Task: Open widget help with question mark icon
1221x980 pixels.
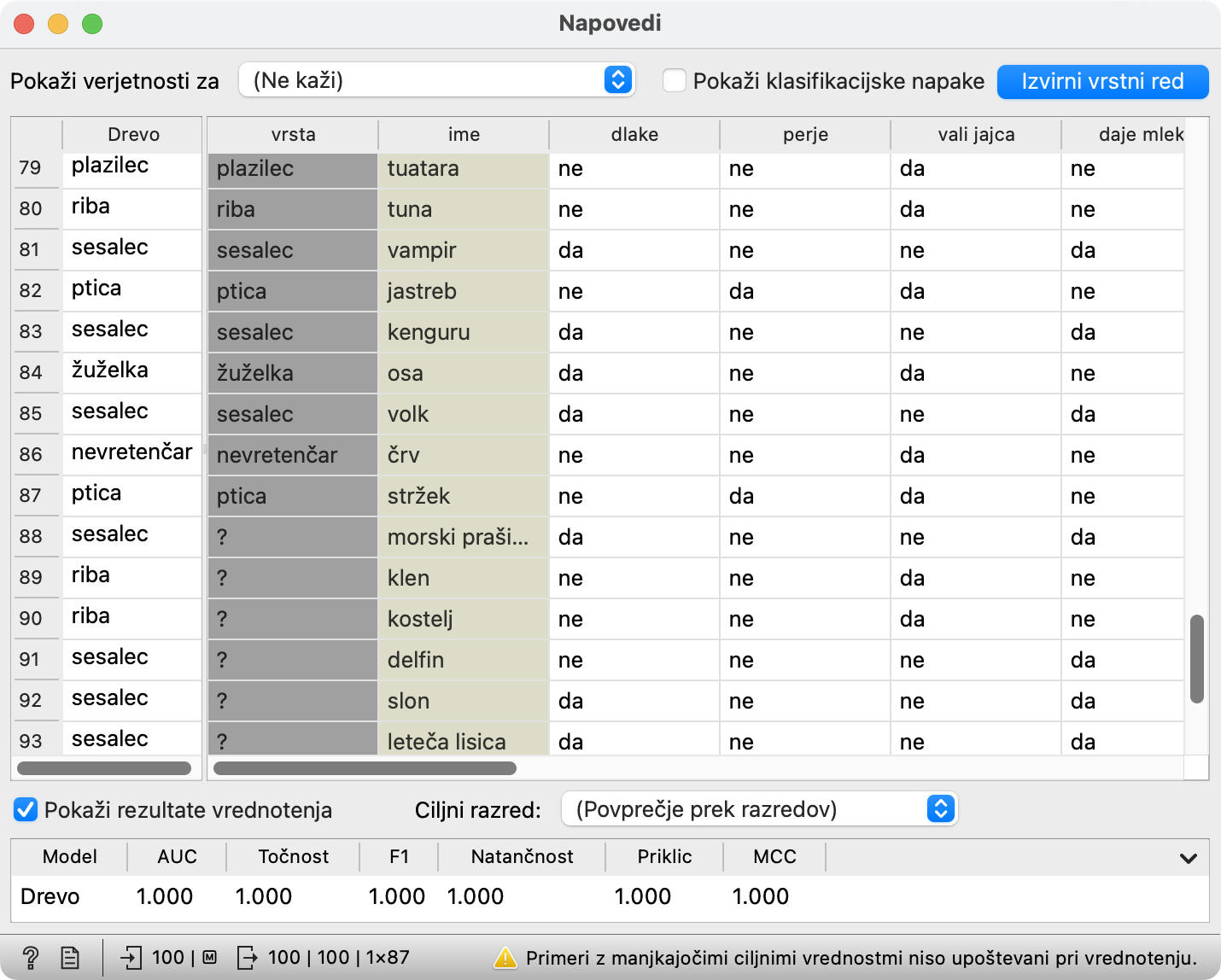Action: coord(30,958)
